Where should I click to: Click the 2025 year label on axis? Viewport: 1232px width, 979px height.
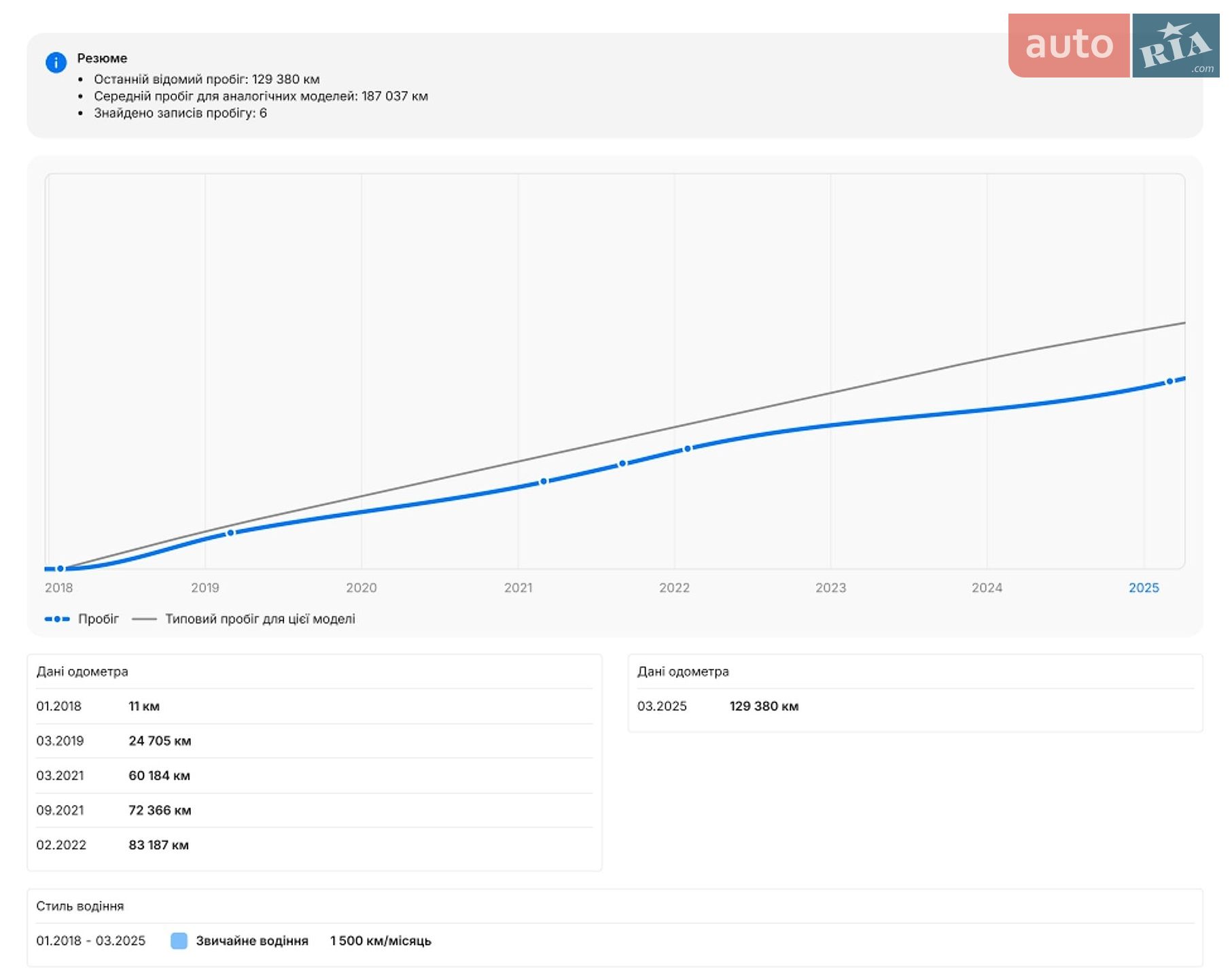(x=1144, y=588)
